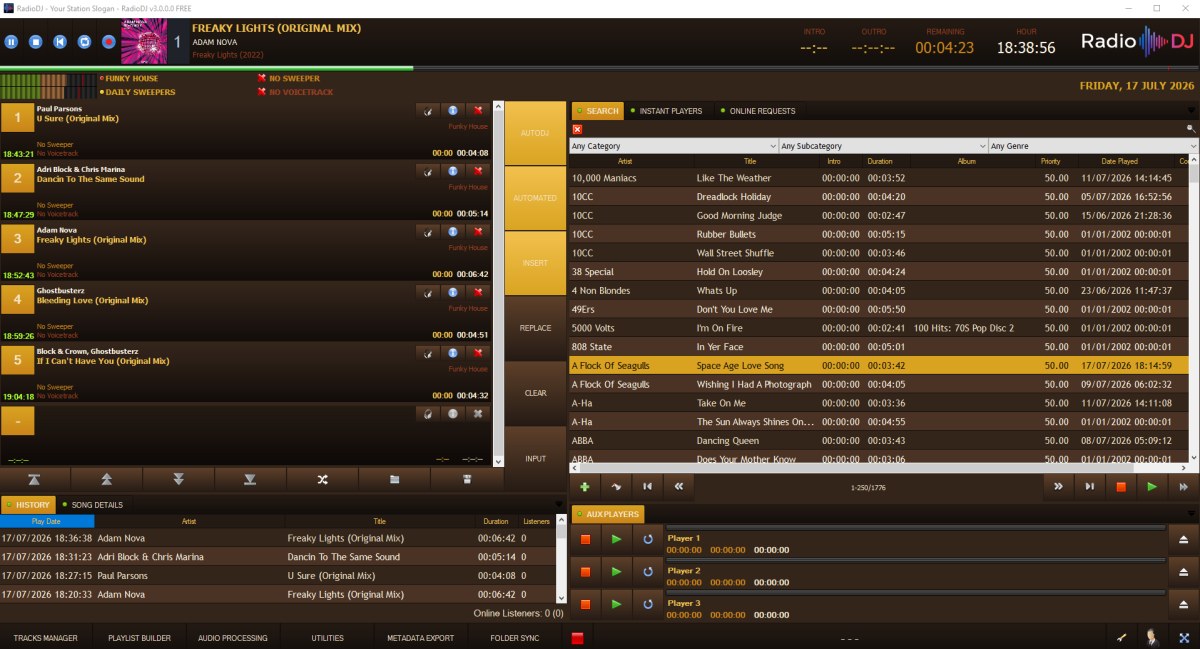Seek within the green track progress bar
Screen dimensions: 1200x649
coord(207,68)
